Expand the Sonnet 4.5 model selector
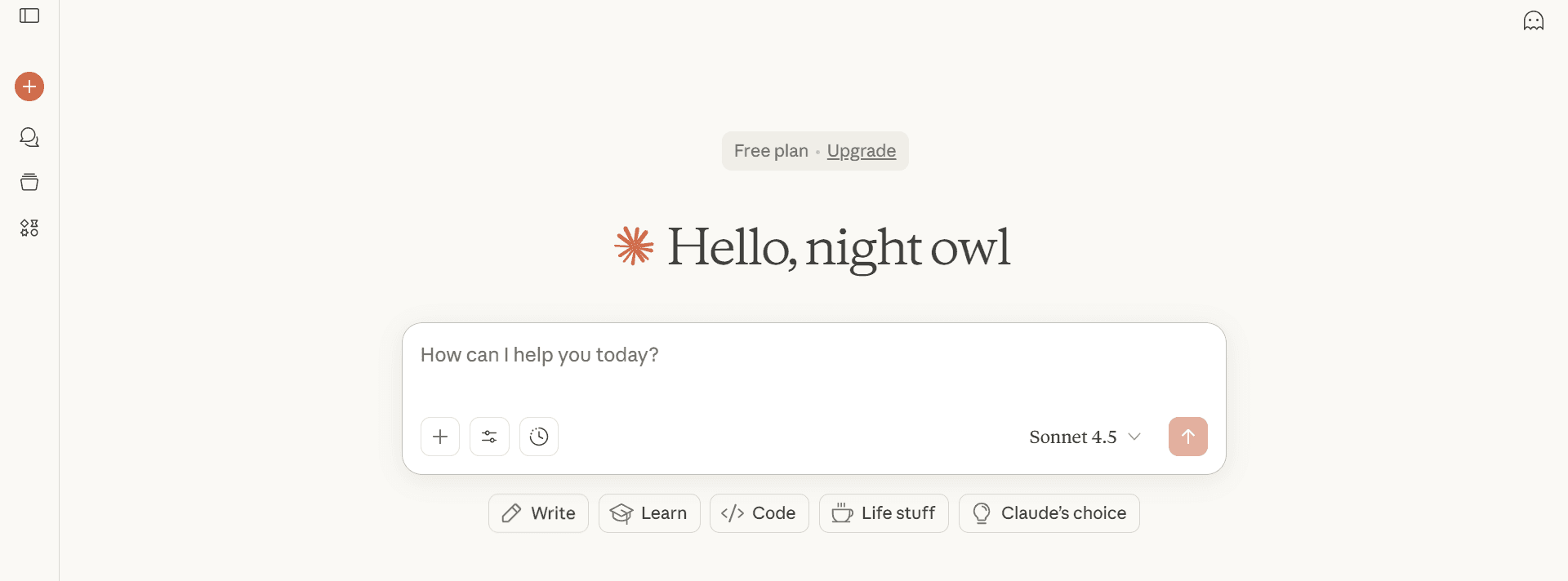Image resolution: width=1568 pixels, height=581 pixels. coord(1072,437)
